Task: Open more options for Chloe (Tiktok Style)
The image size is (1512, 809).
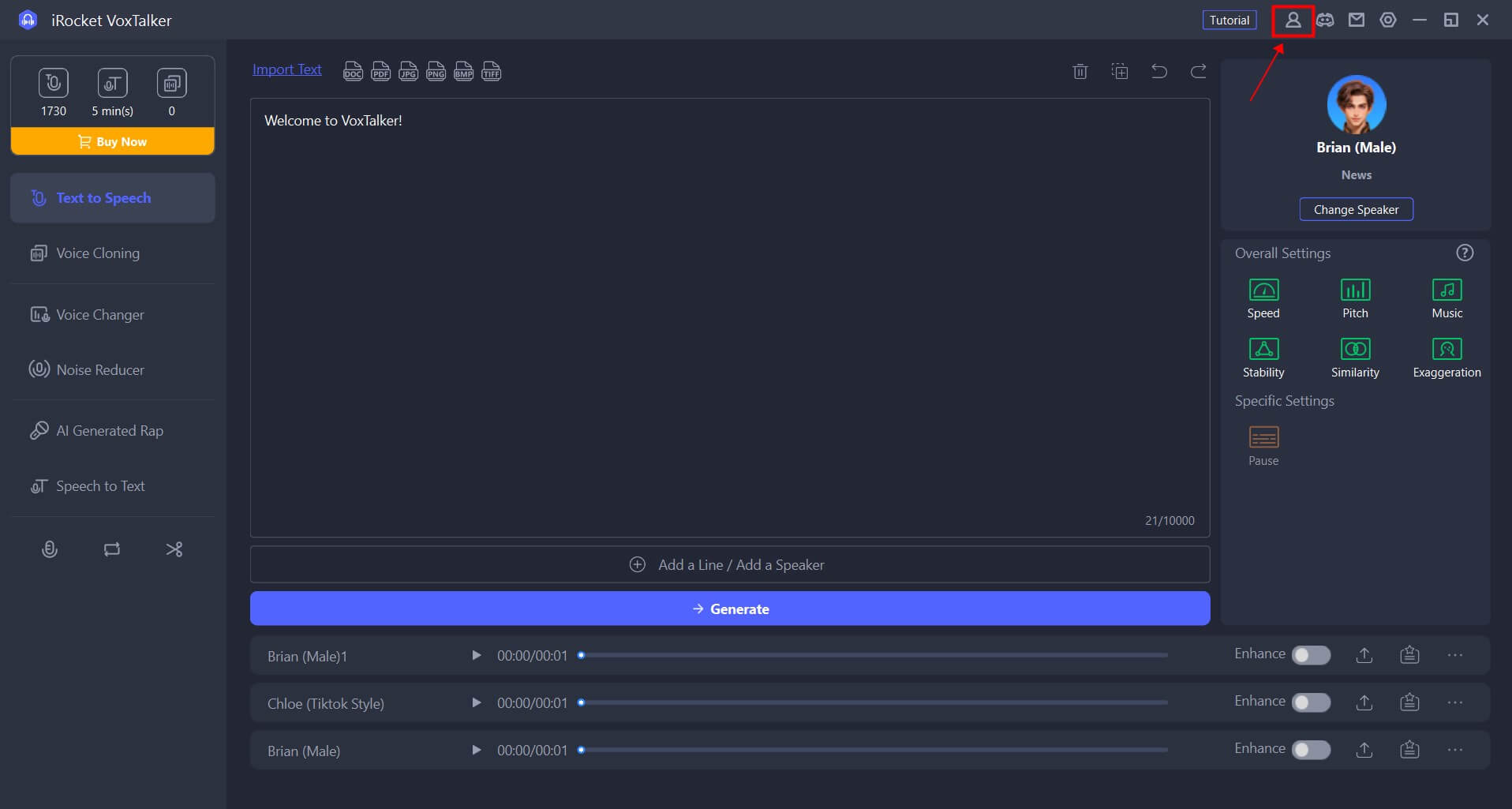Action: point(1455,702)
